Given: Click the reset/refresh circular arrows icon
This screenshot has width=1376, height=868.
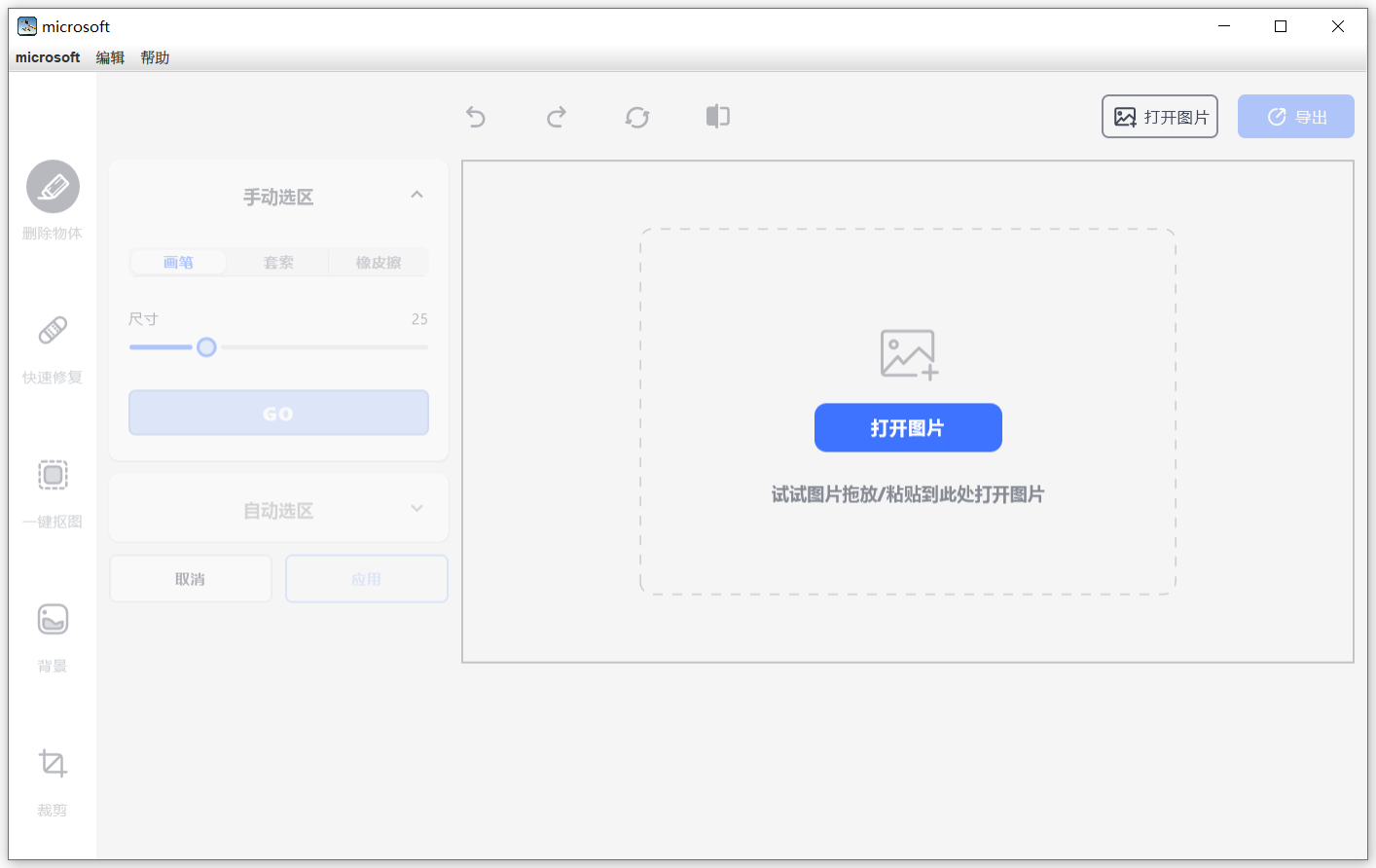Looking at the screenshot, I should point(637,117).
